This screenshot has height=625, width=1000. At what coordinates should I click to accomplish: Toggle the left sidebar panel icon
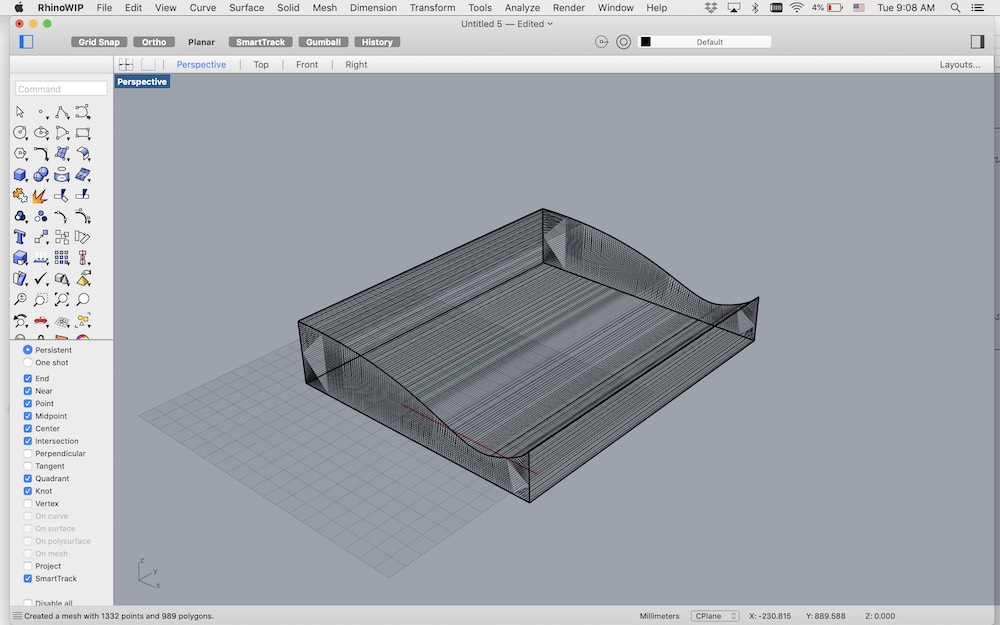coord(26,41)
